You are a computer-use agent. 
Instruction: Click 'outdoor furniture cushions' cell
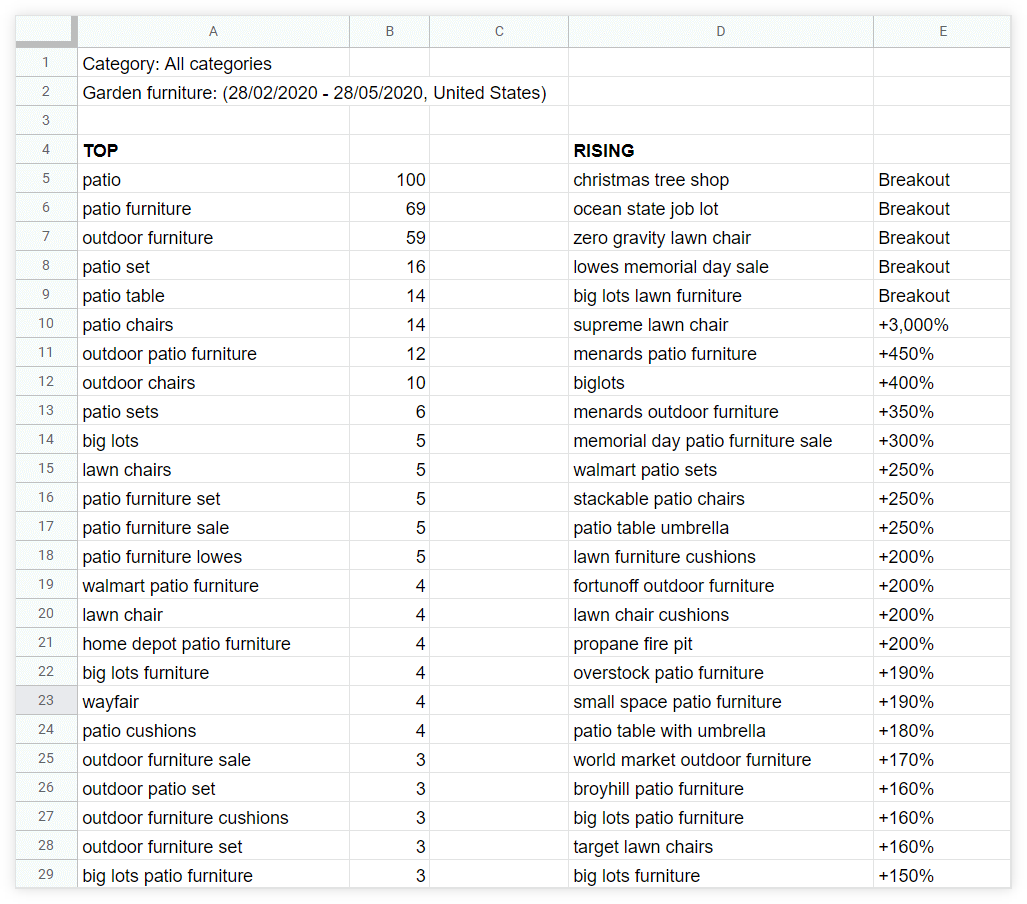click(x=214, y=817)
